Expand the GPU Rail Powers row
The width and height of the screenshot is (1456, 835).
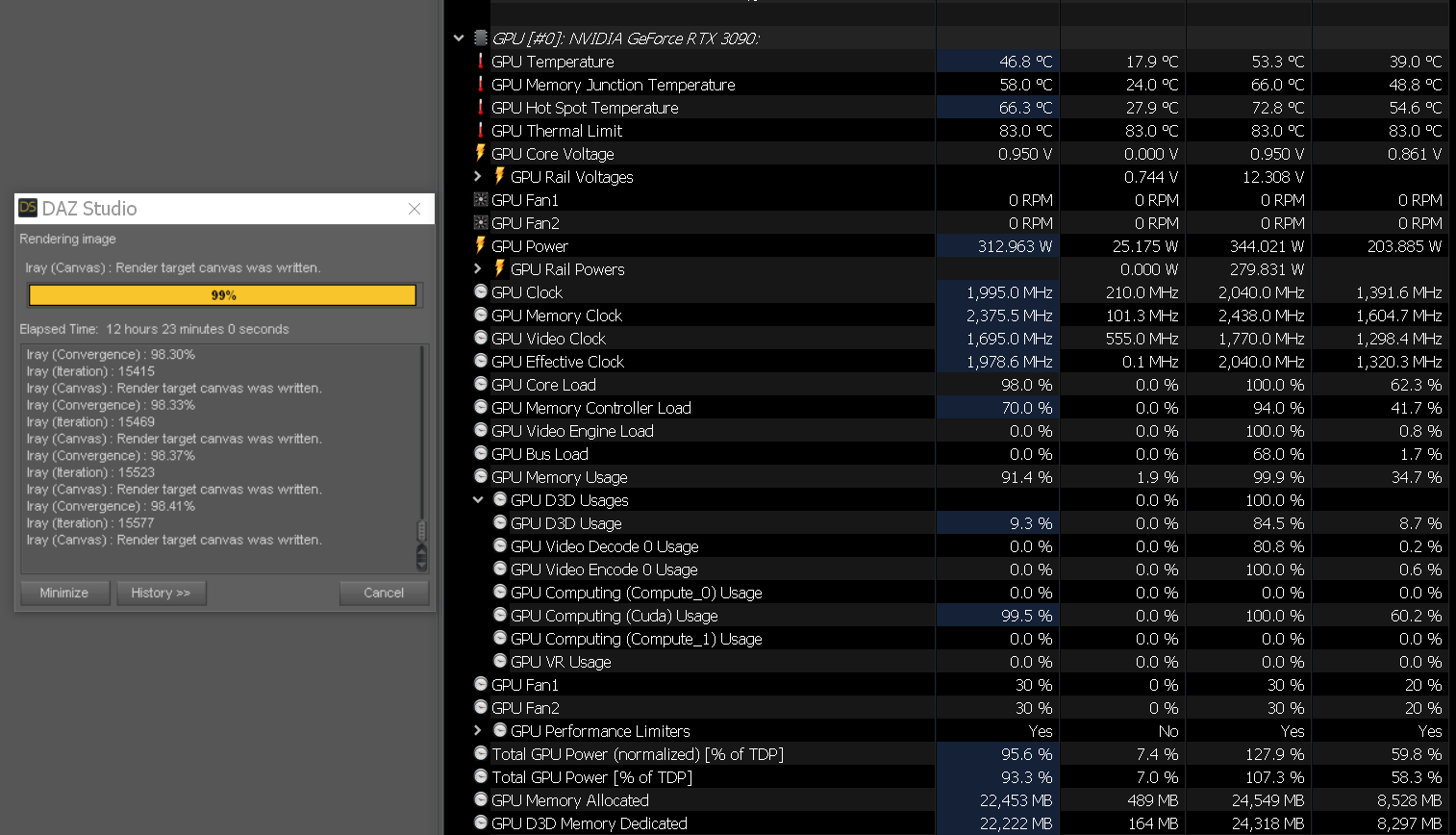[x=478, y=268]
